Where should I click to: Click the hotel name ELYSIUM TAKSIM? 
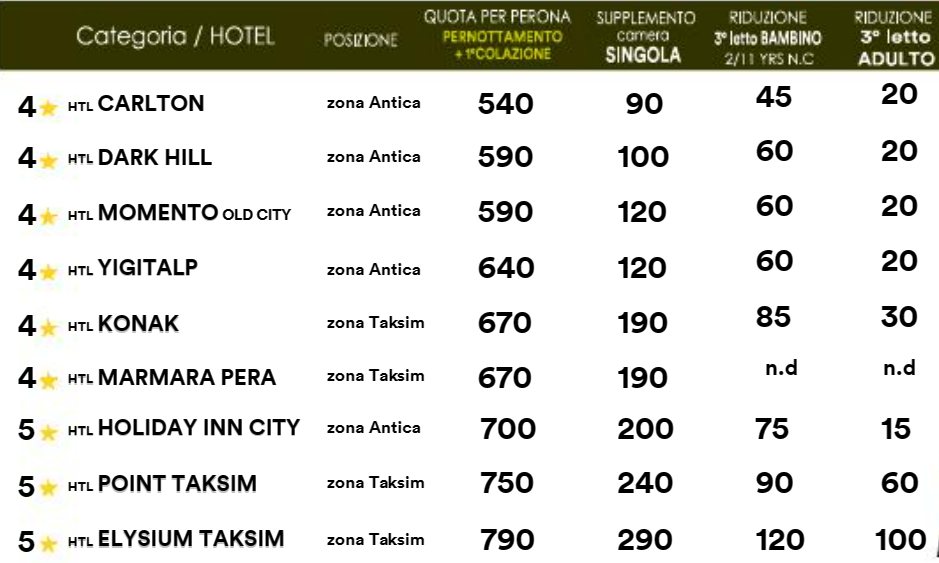click(x=191, y=538)
